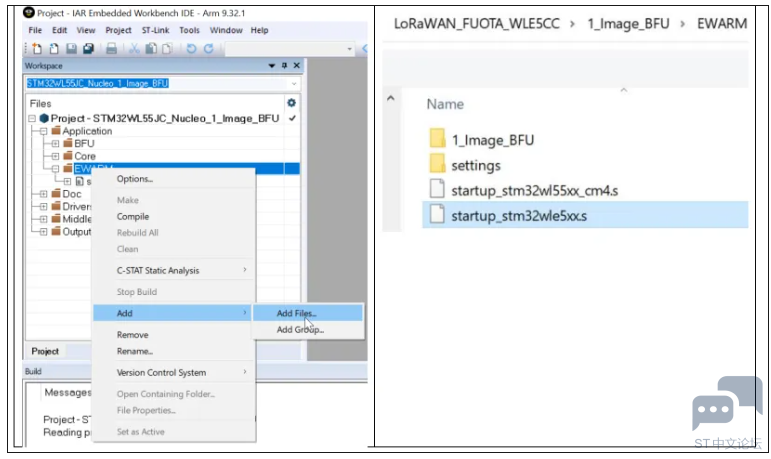Click the Application folder icon
The height and width of the screenshot is (459, 771).
click(56, 130)
